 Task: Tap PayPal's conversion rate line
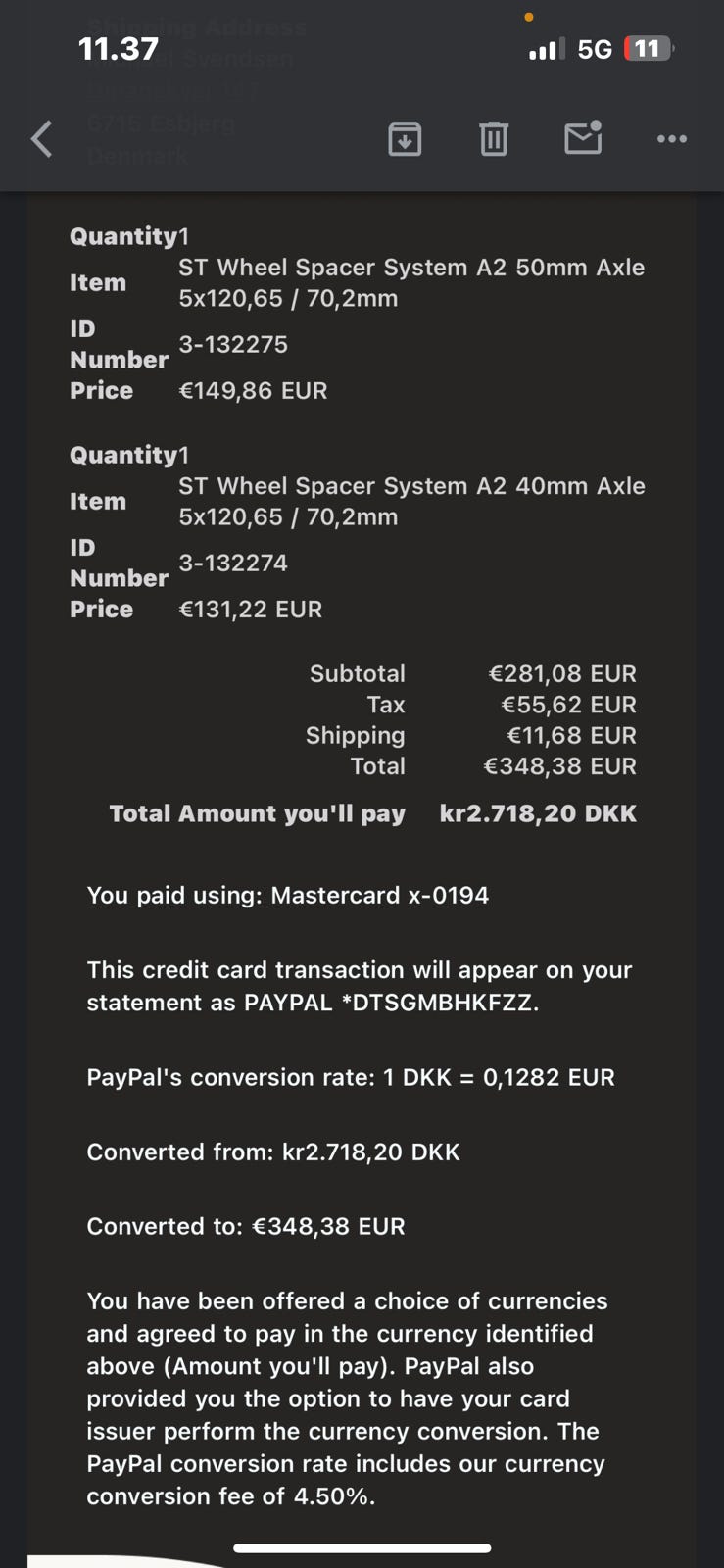[351, 1077]
